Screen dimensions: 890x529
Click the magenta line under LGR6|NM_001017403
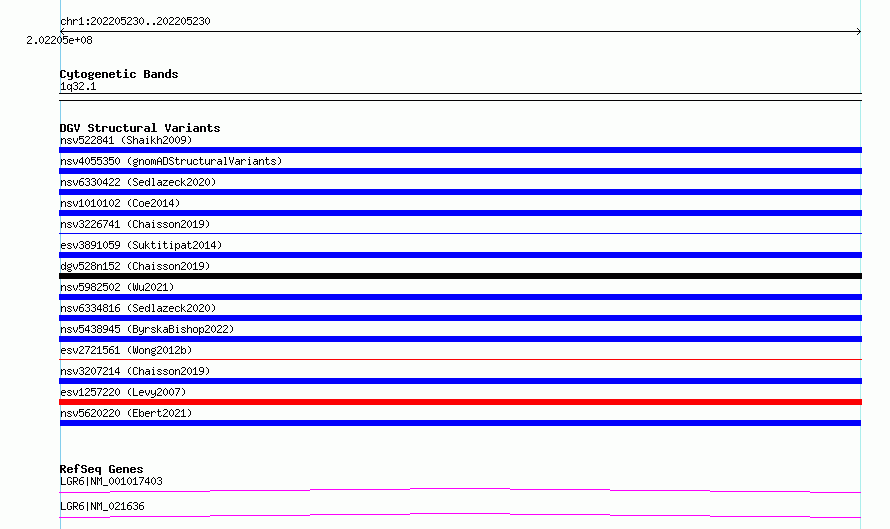[460, 490]
